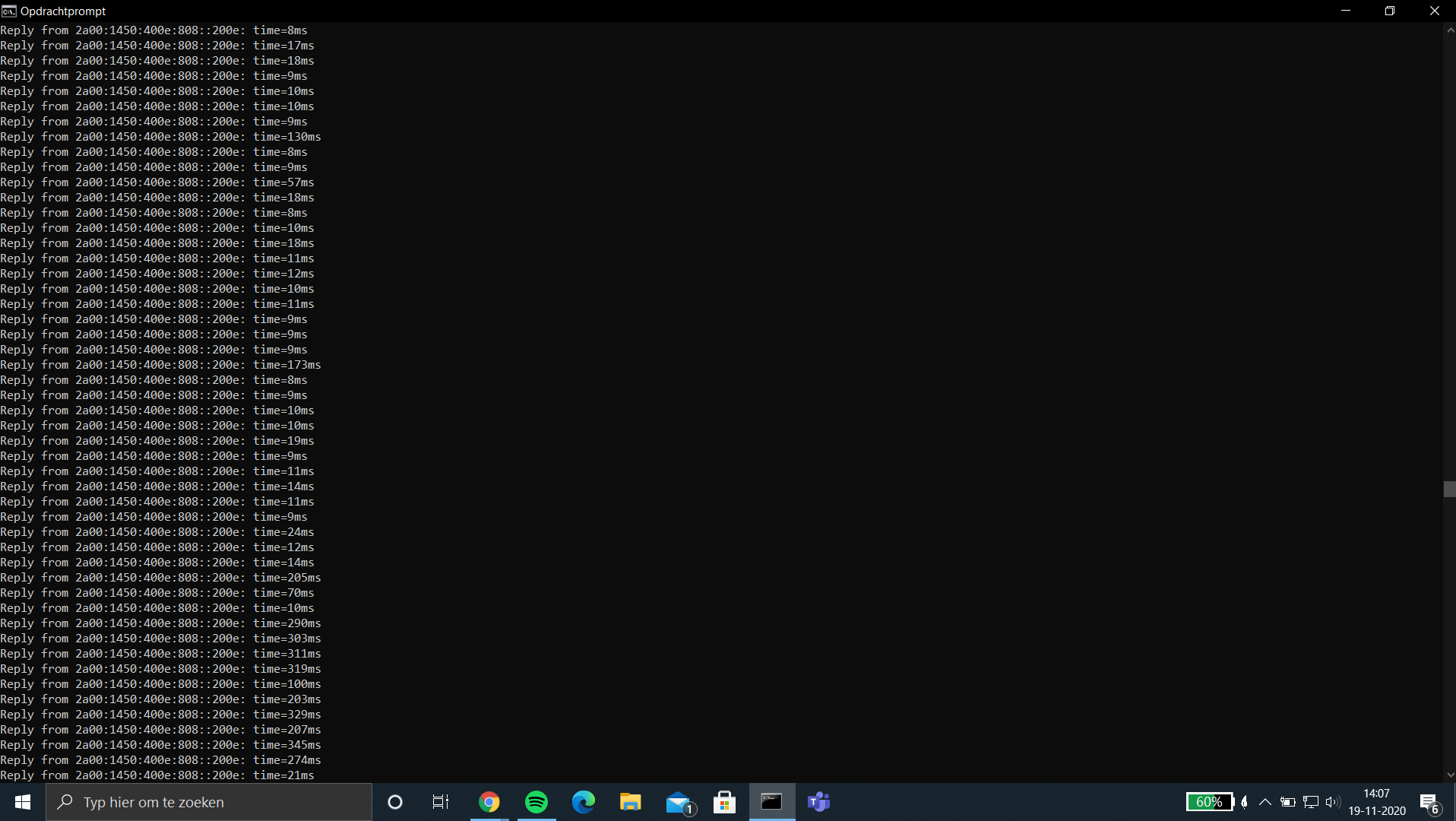This screenshot has width=1456, height=821.
Task: Click the reply line with time=70ms
Action: [157, 593]
